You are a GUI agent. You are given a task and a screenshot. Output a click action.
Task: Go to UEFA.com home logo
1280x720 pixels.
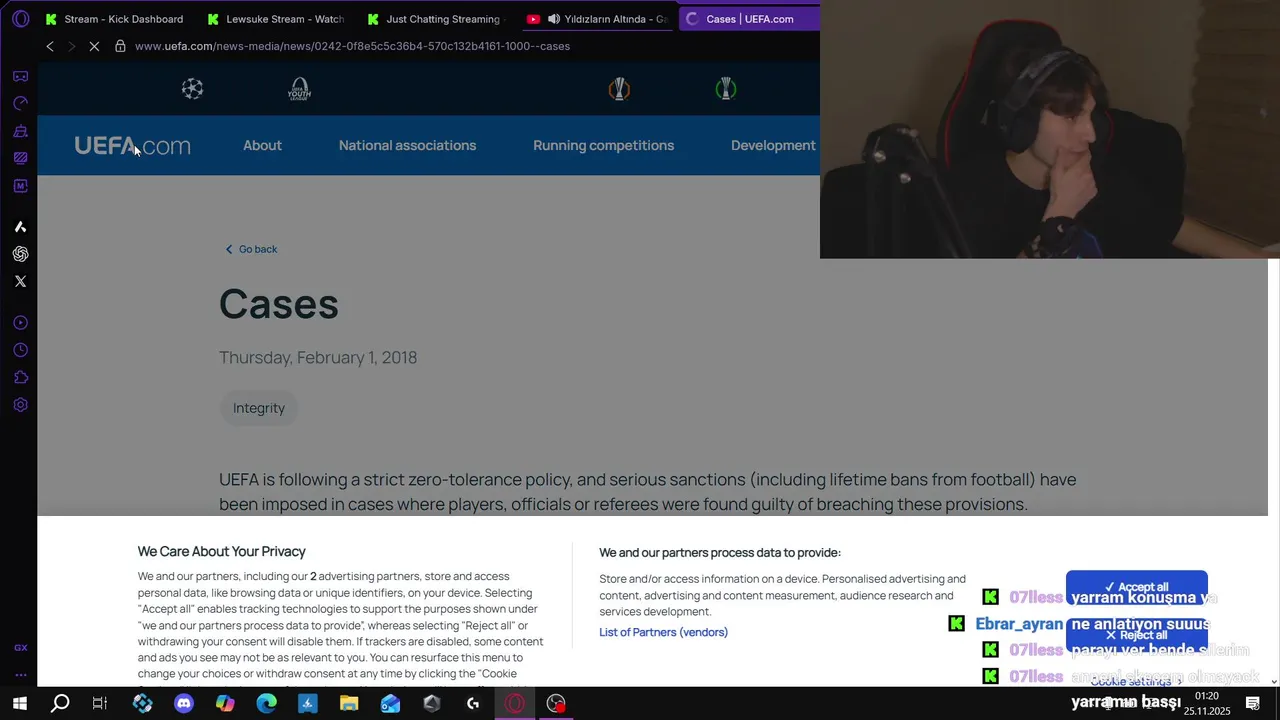point(132,146)
